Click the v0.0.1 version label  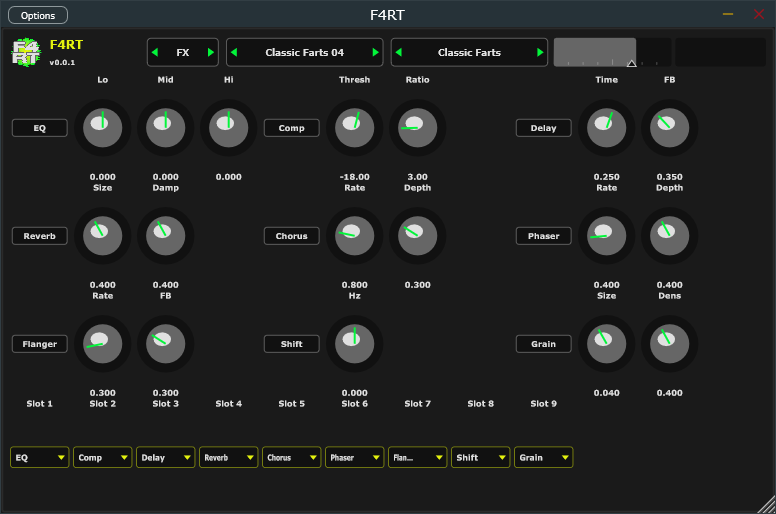[62, 62]
